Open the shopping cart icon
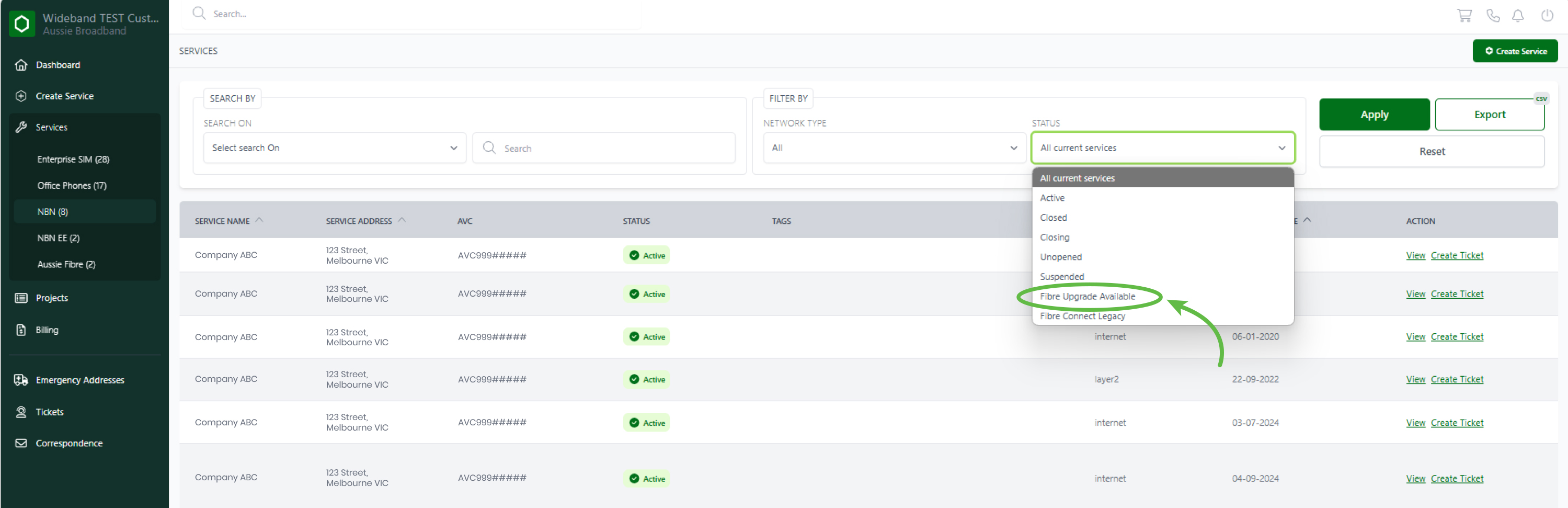The width and height of the screenshot is (1568, 508). click(x=1464, y=15)
